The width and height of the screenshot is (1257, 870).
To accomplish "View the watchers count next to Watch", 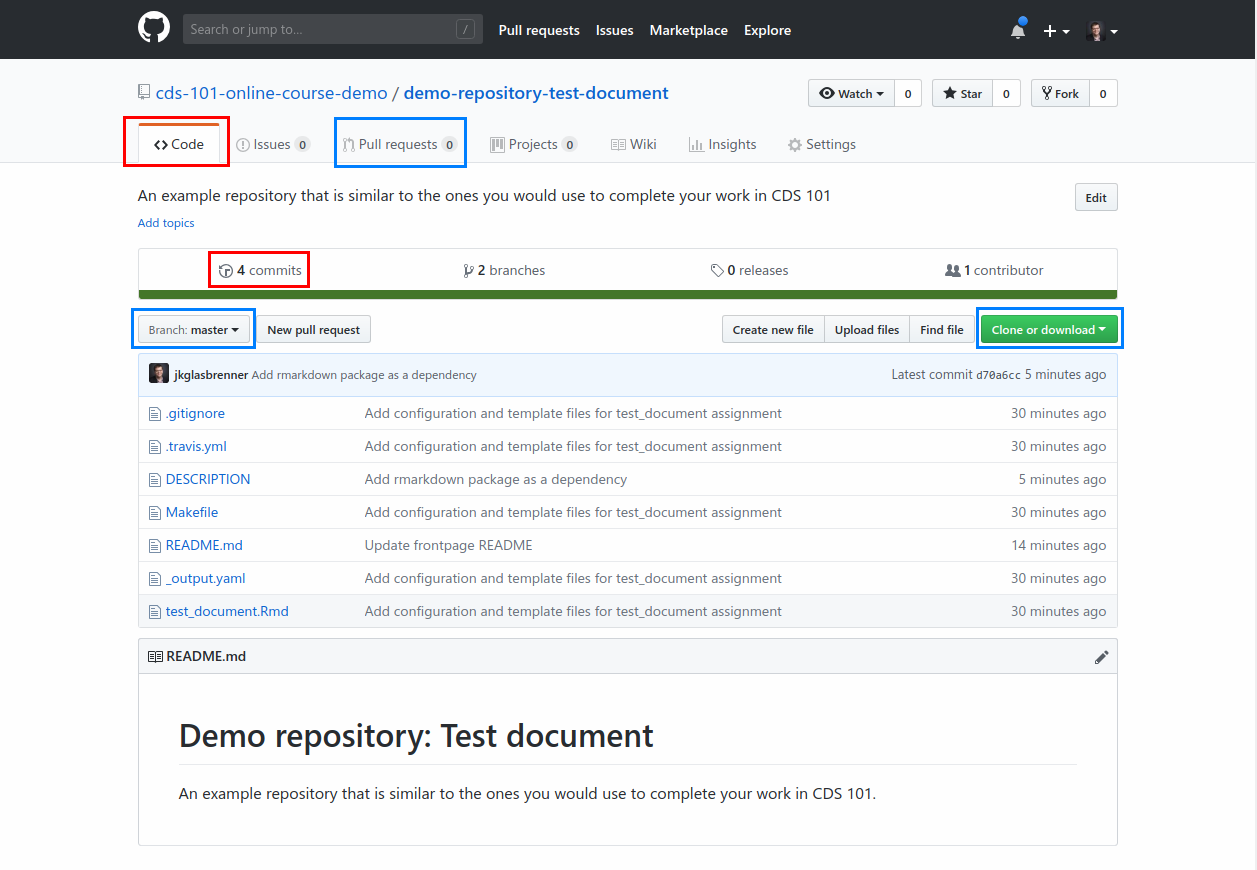I will (x=907, y=93).
